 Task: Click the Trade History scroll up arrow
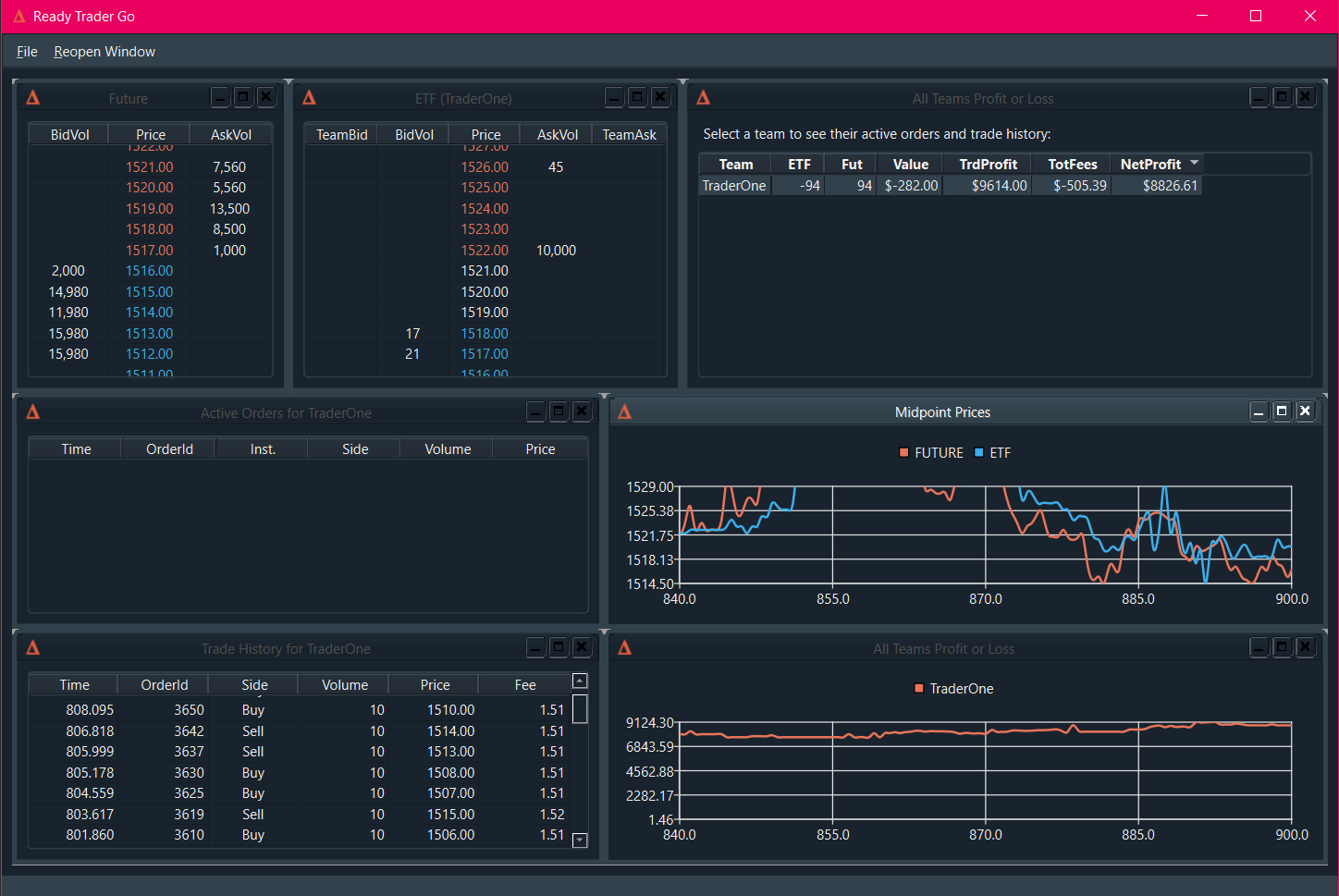click(580, 681)
